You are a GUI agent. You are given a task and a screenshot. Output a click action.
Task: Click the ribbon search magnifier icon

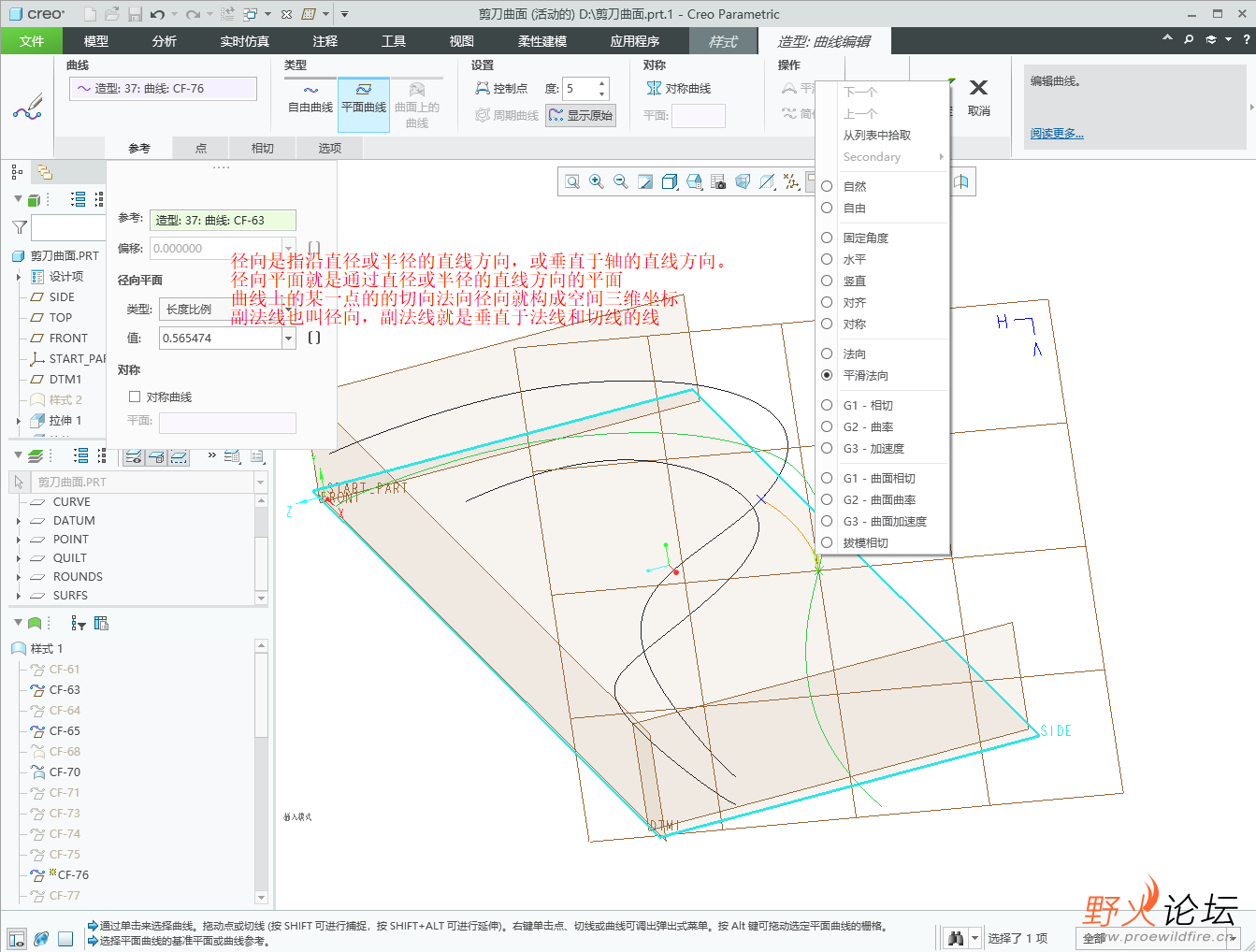1189,40
